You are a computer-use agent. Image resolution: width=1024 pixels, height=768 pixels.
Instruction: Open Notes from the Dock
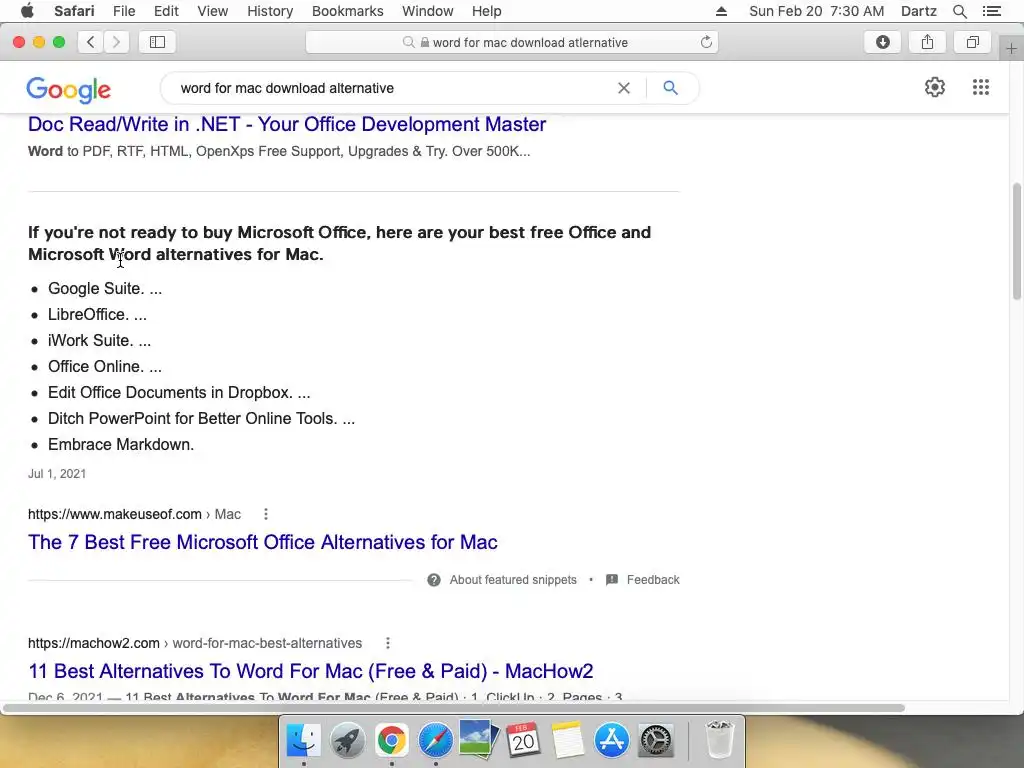coord(568,741)
